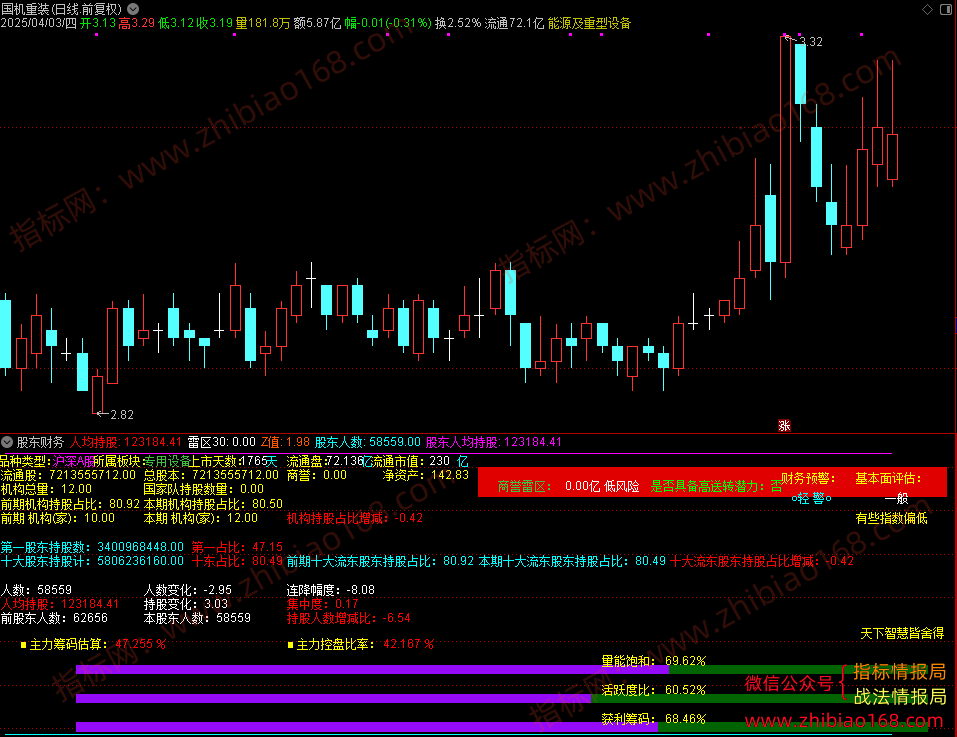957x737 pixels.
Task: Toggle the side panel layout icon
Action: (x=947, y=9)
